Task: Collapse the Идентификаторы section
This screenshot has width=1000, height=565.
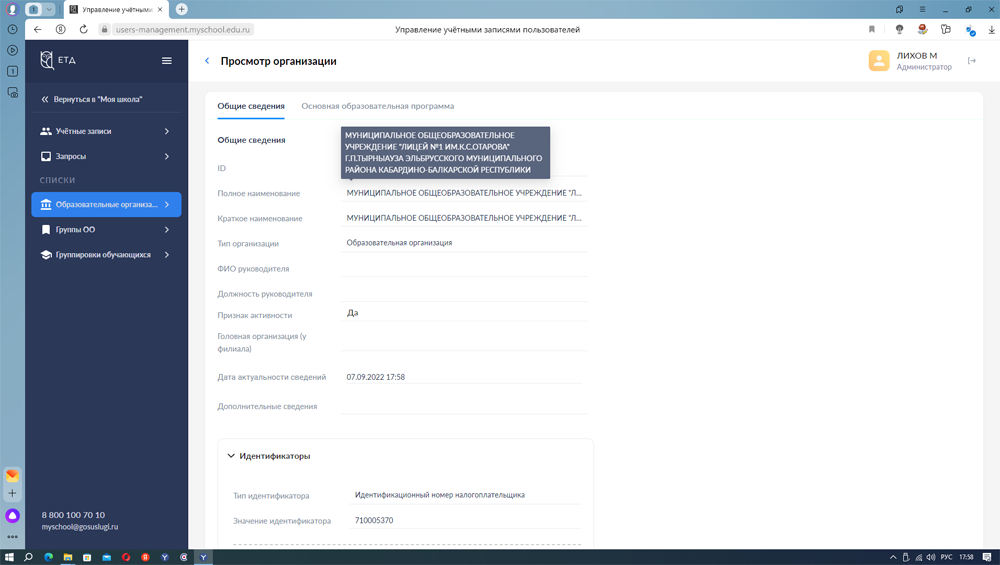Action: pyautogui.click(x=231, y=456)
